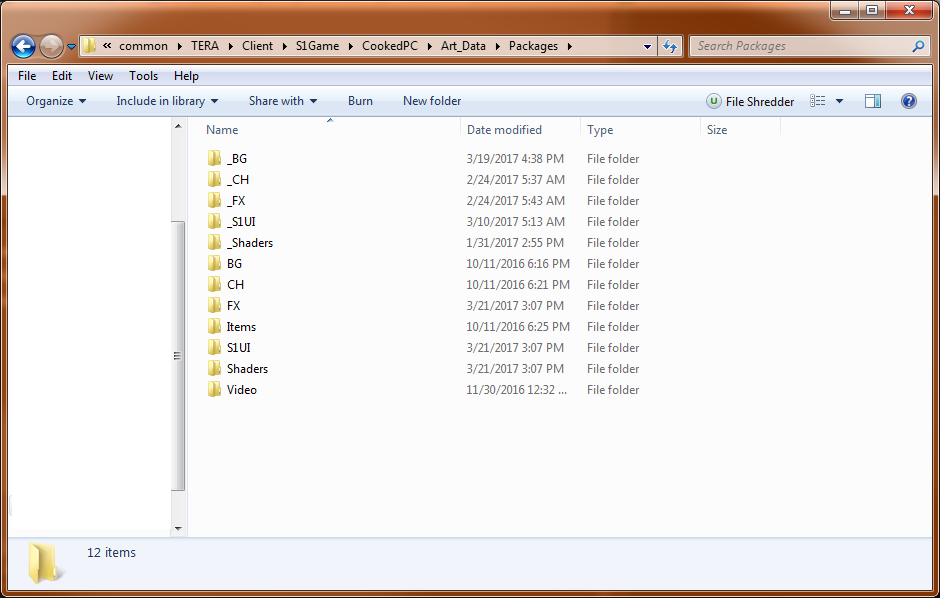Open the View menu
940x598 pixels.
[100, 76]
